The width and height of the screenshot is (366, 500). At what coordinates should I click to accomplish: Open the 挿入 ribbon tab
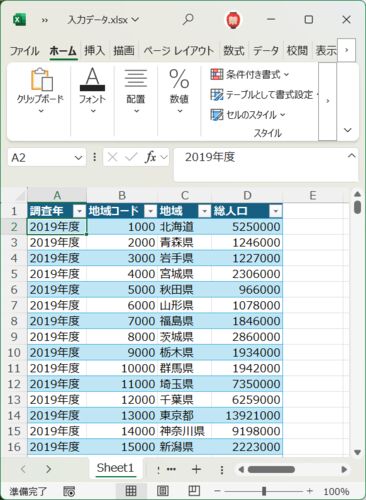[x=94, y=51]
